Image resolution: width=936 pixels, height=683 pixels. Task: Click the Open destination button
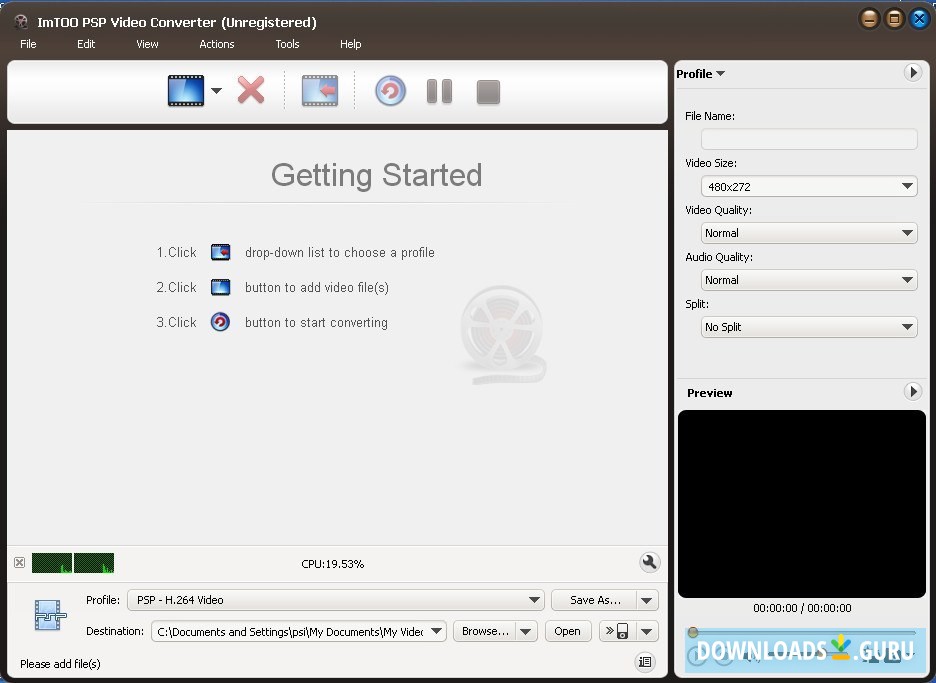(x=568, y=631)
